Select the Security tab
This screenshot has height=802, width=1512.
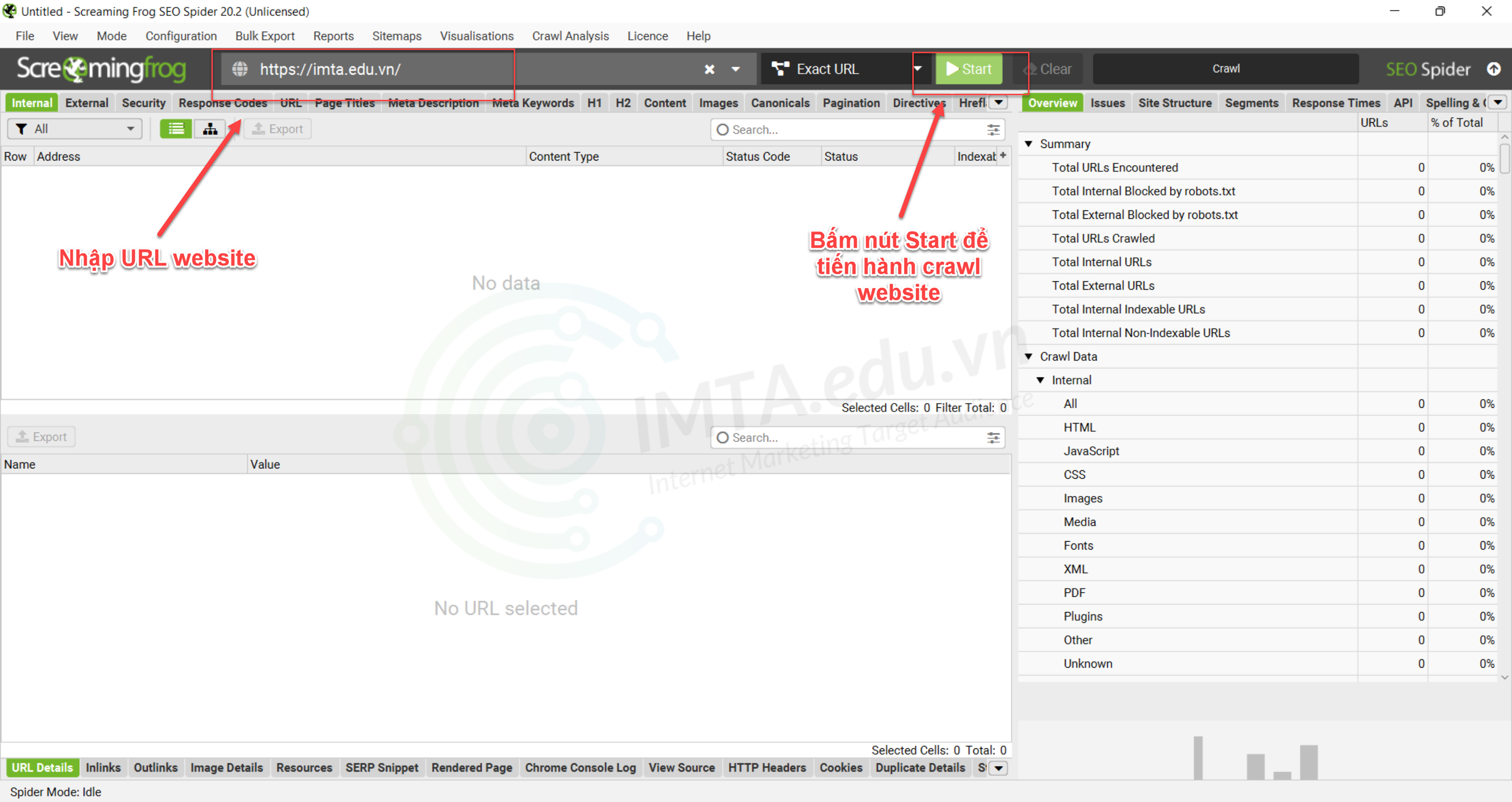[144, 103]
